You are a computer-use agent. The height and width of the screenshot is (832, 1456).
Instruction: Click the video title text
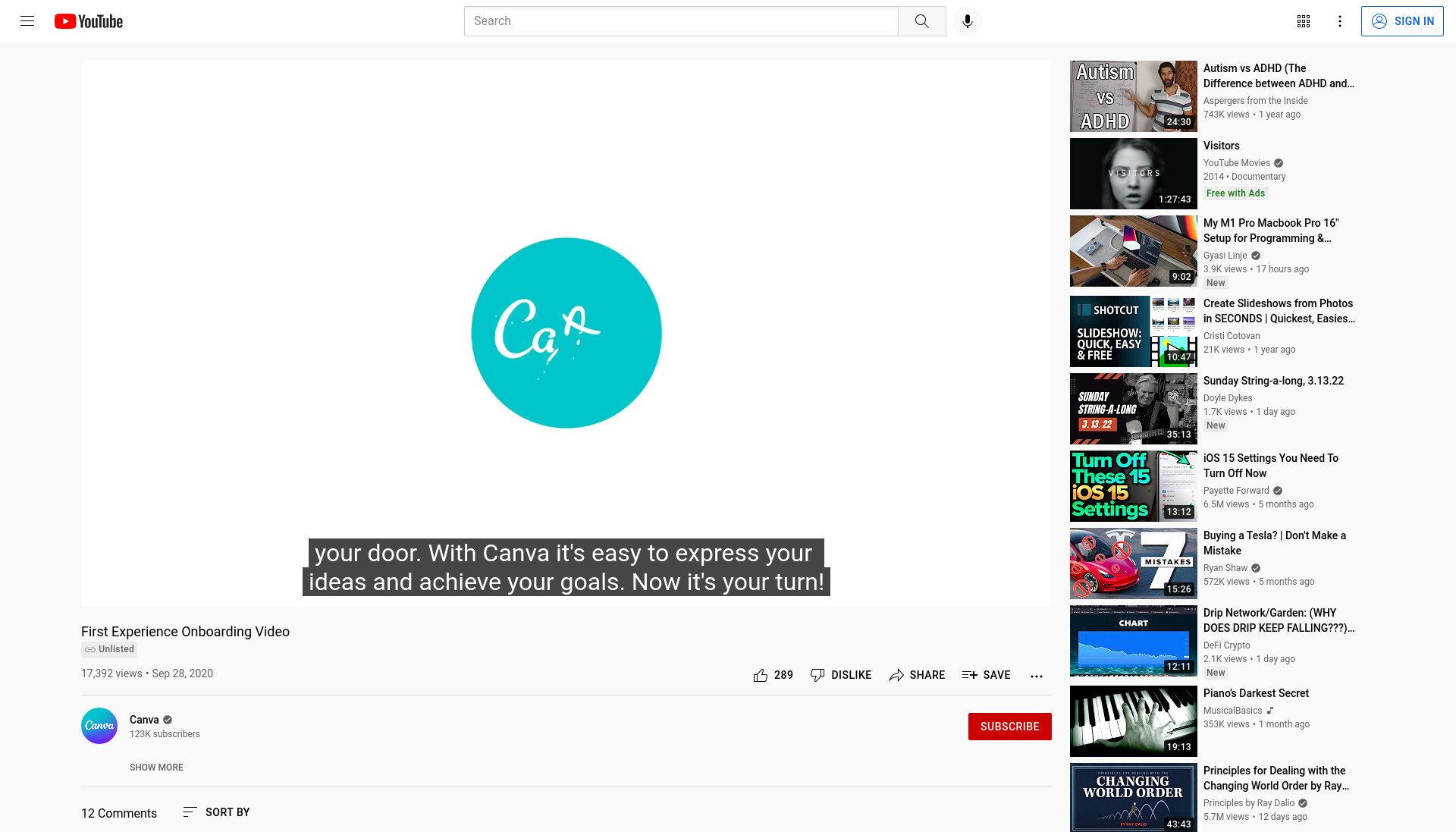click(x=185, y=632)
